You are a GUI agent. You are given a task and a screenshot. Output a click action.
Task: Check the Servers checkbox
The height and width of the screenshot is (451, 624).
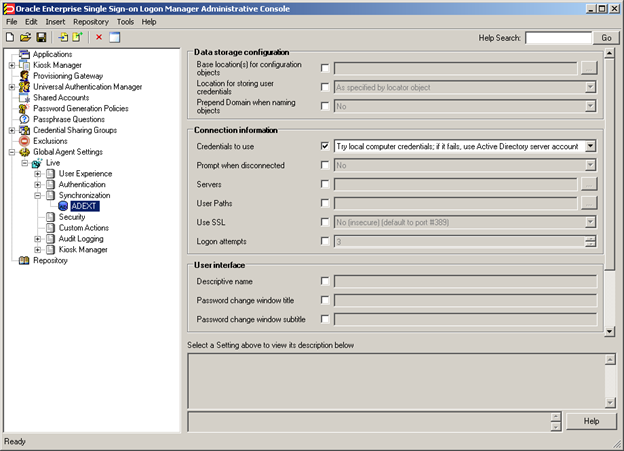point(325,184)
